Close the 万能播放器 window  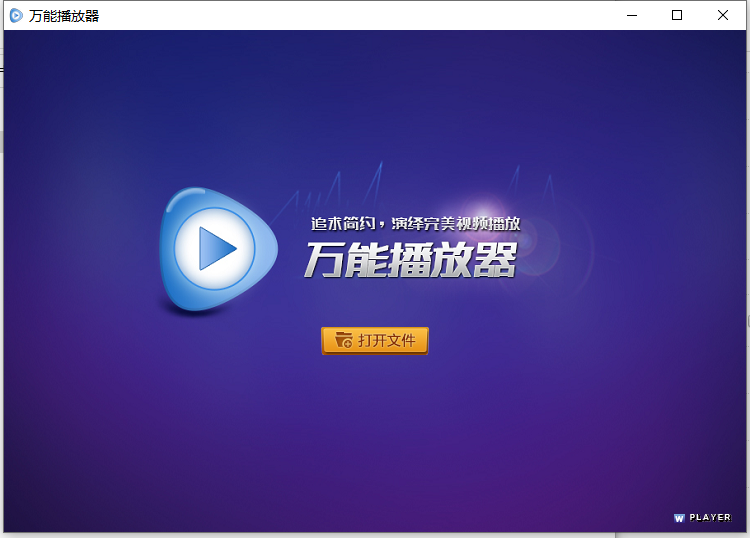pyautogui.click(x=723, y=15)
